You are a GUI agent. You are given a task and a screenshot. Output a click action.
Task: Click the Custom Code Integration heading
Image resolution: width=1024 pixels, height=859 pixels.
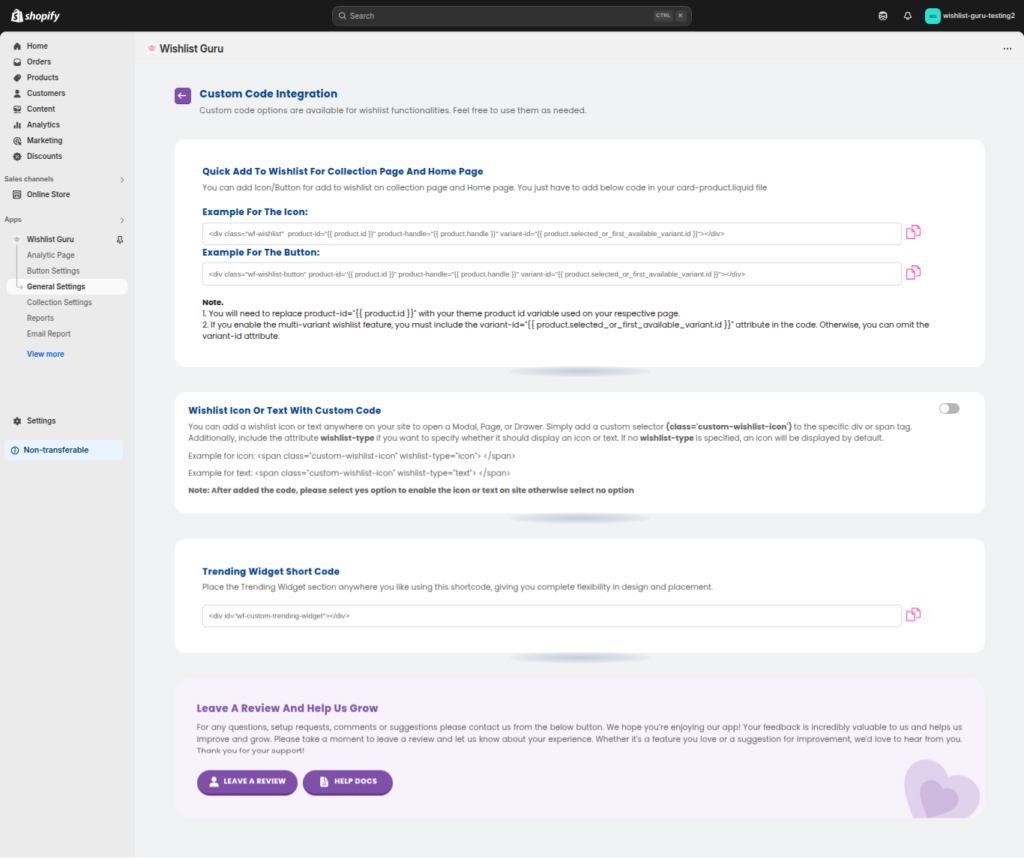click(268, 94)
